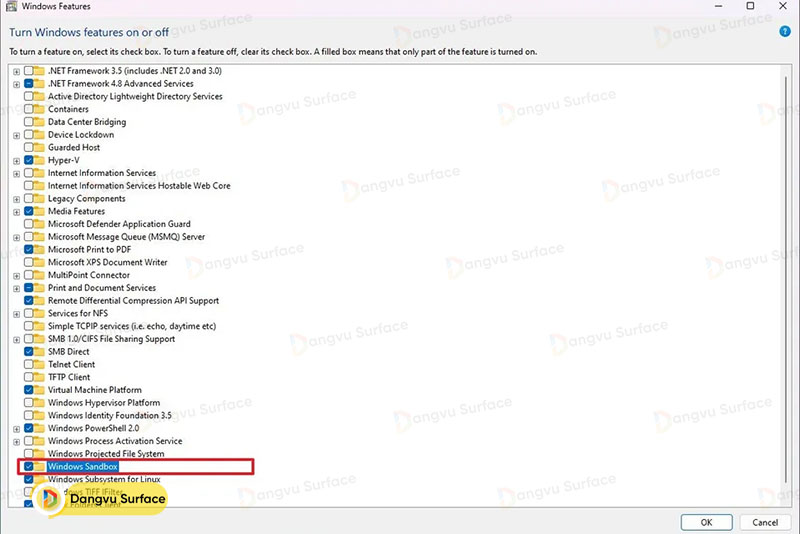Viewport: 800px width, 534px height.
Task: Close the Windows Features window
Action: [783, 6]
